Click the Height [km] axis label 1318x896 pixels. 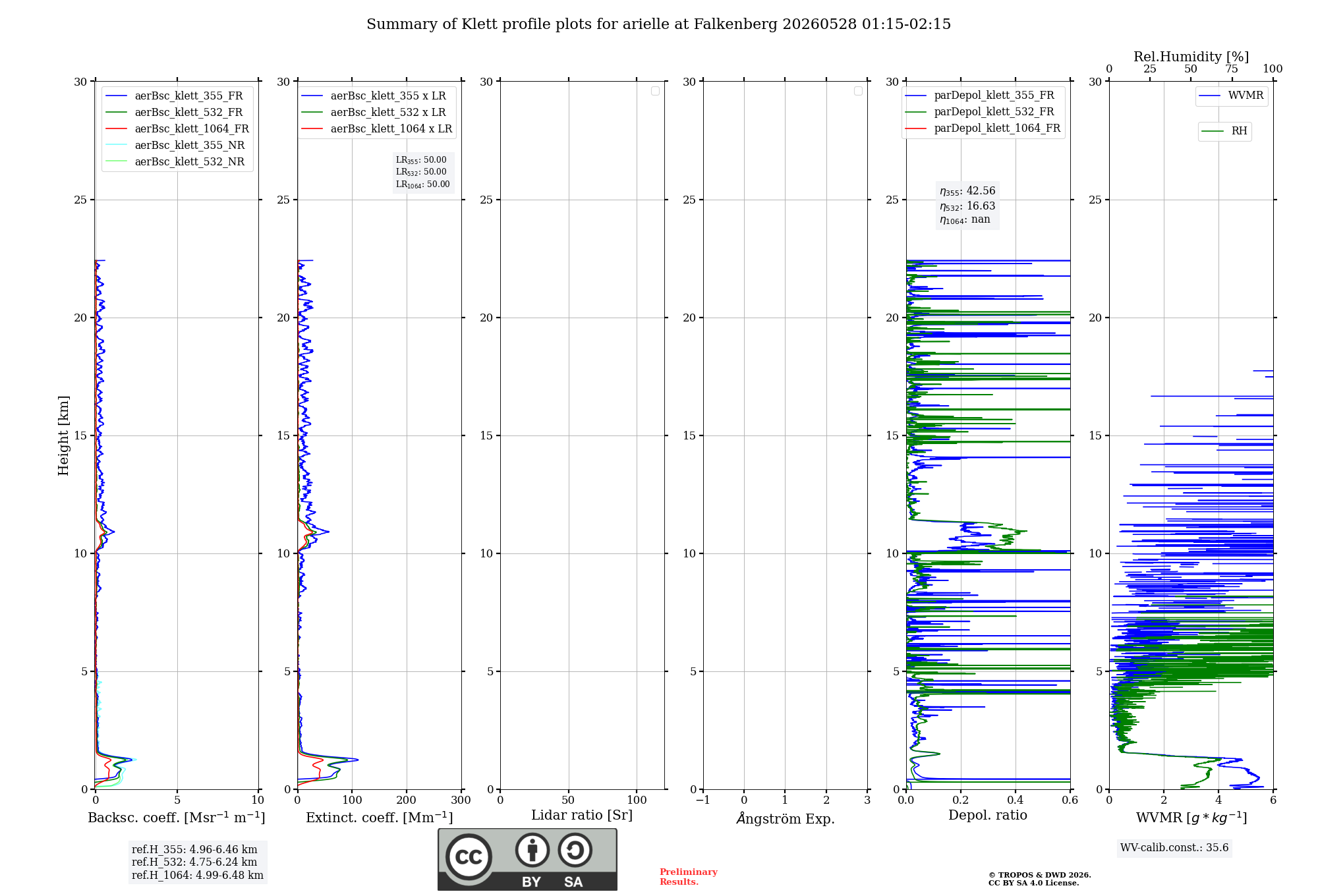coord(63,435)
